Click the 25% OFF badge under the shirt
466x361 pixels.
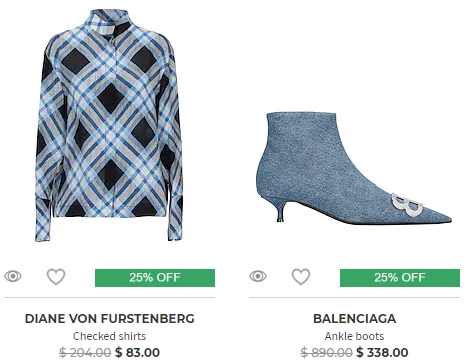pos(155,278)
